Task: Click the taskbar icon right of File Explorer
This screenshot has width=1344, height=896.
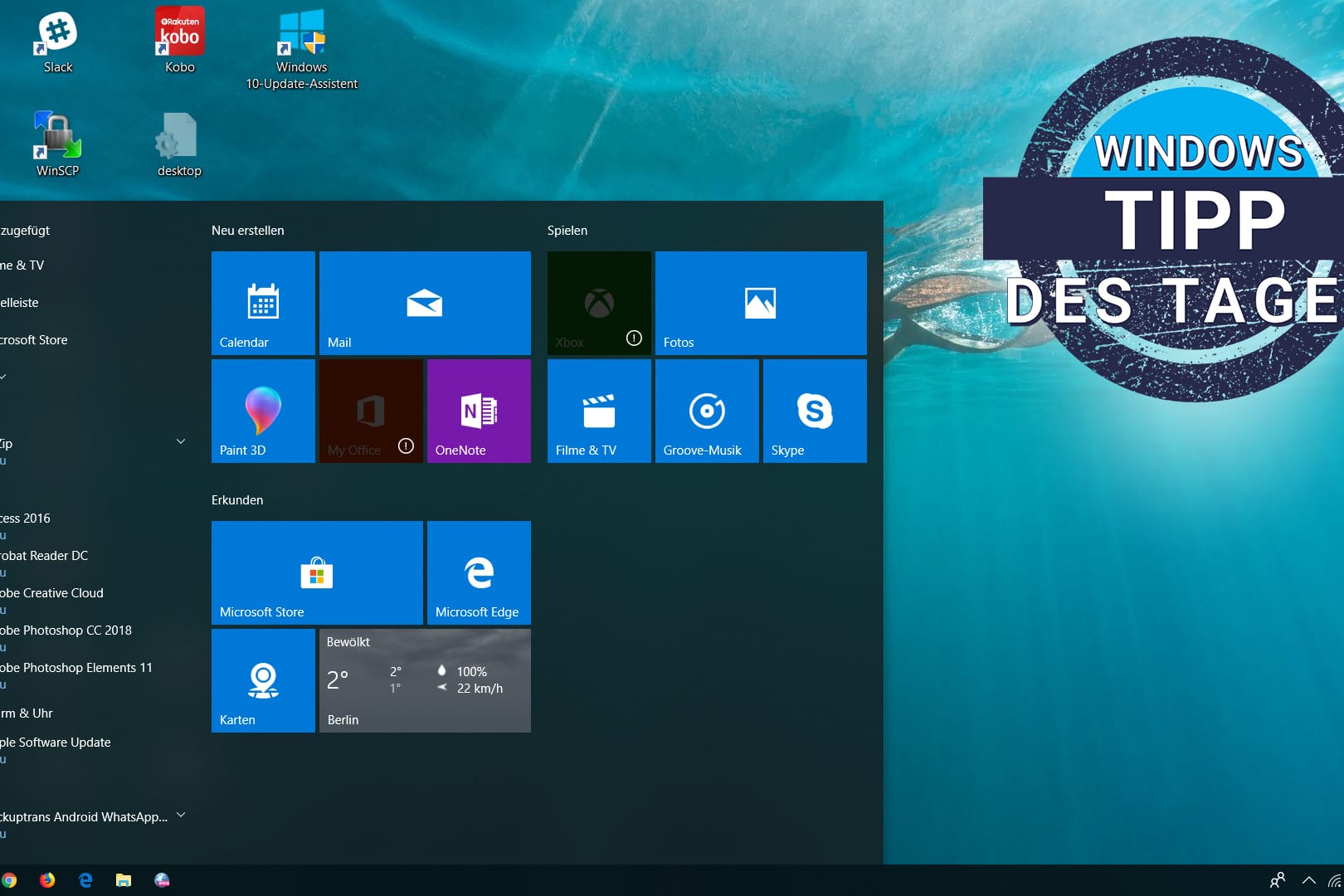Action: click(x=162, y=880)
